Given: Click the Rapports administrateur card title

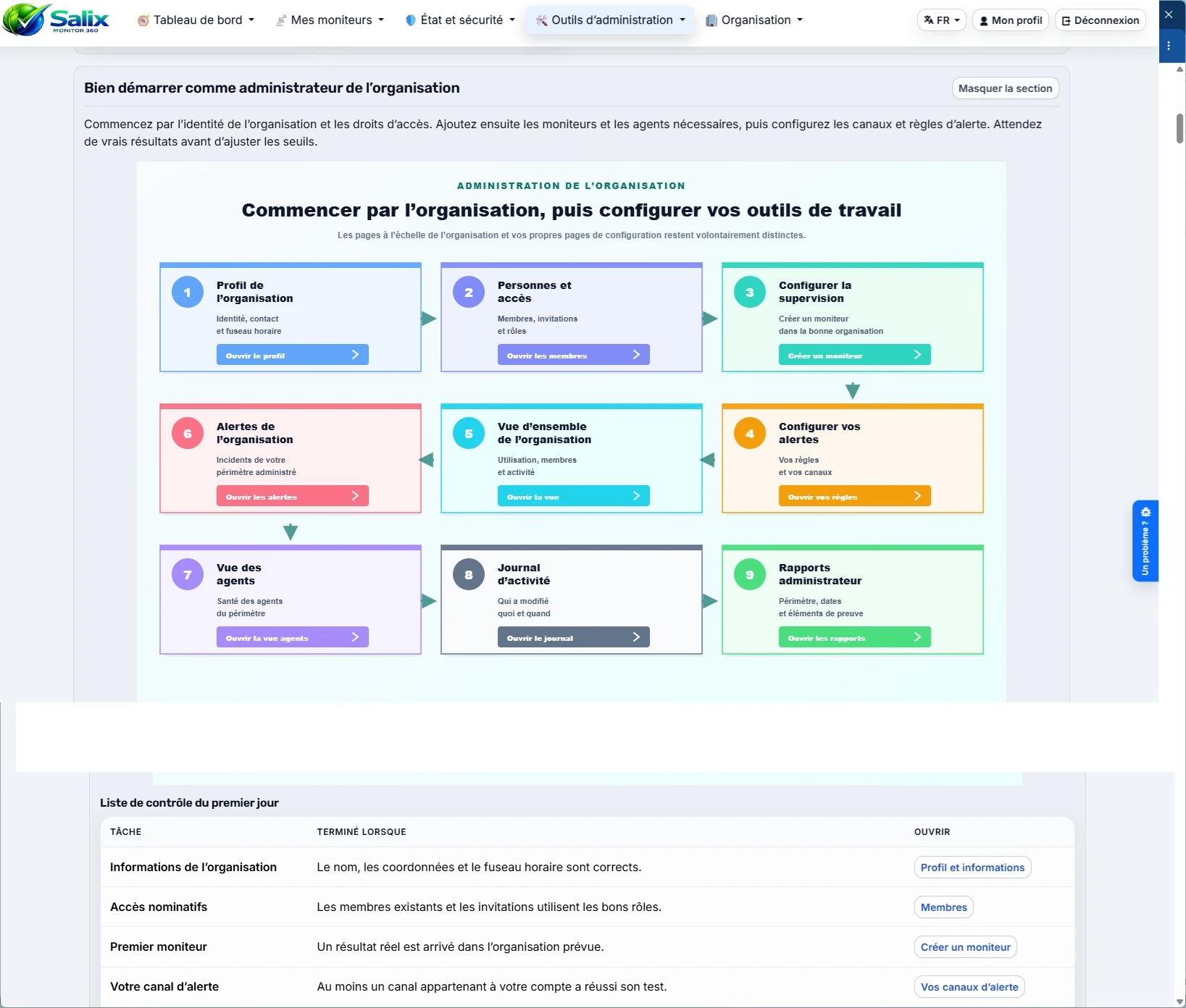Looking at the screenshot, I should 819,574.
